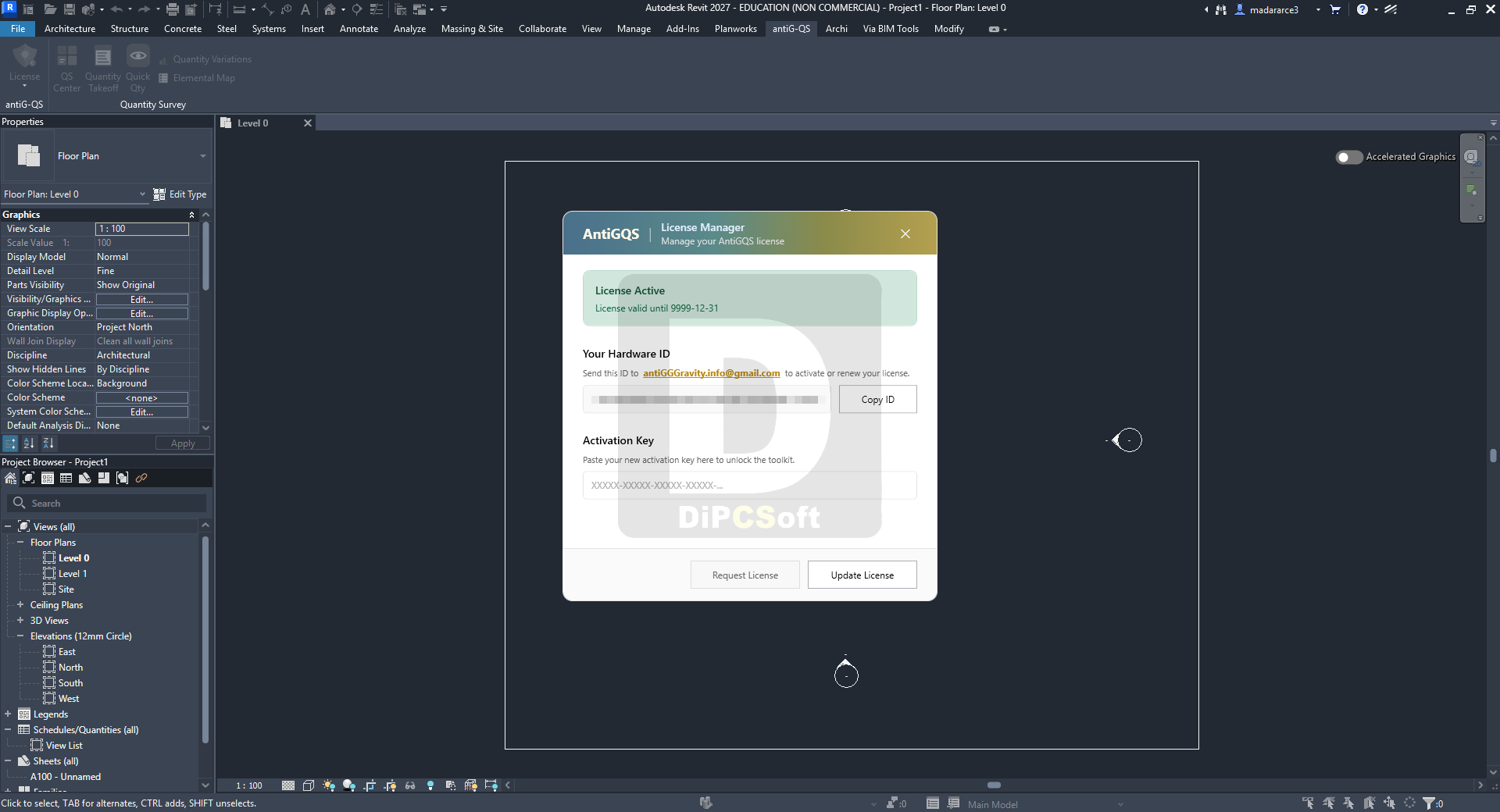Click the Project Browser search field

coord(107,504)
